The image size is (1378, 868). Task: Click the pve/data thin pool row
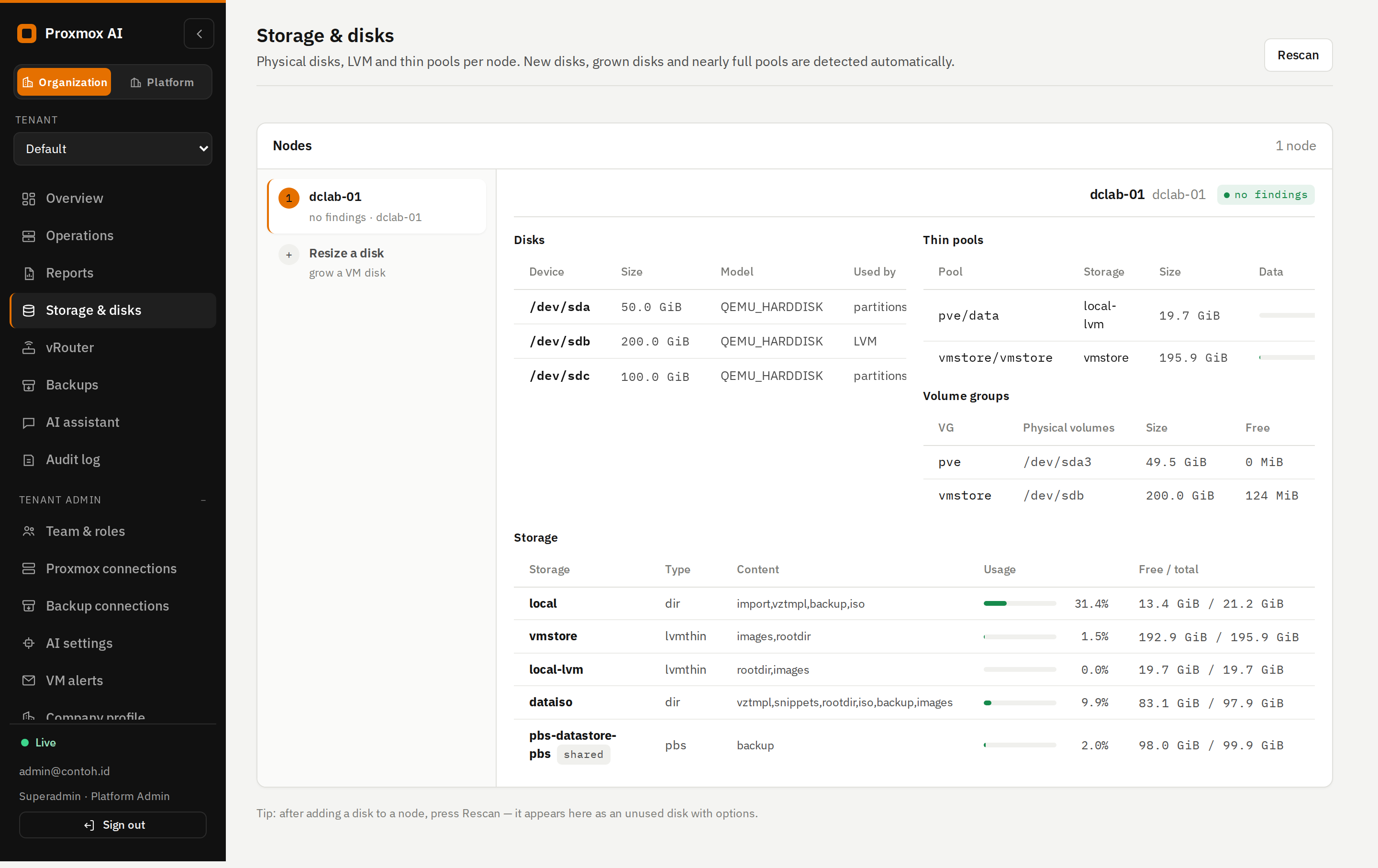[1118, 315]
